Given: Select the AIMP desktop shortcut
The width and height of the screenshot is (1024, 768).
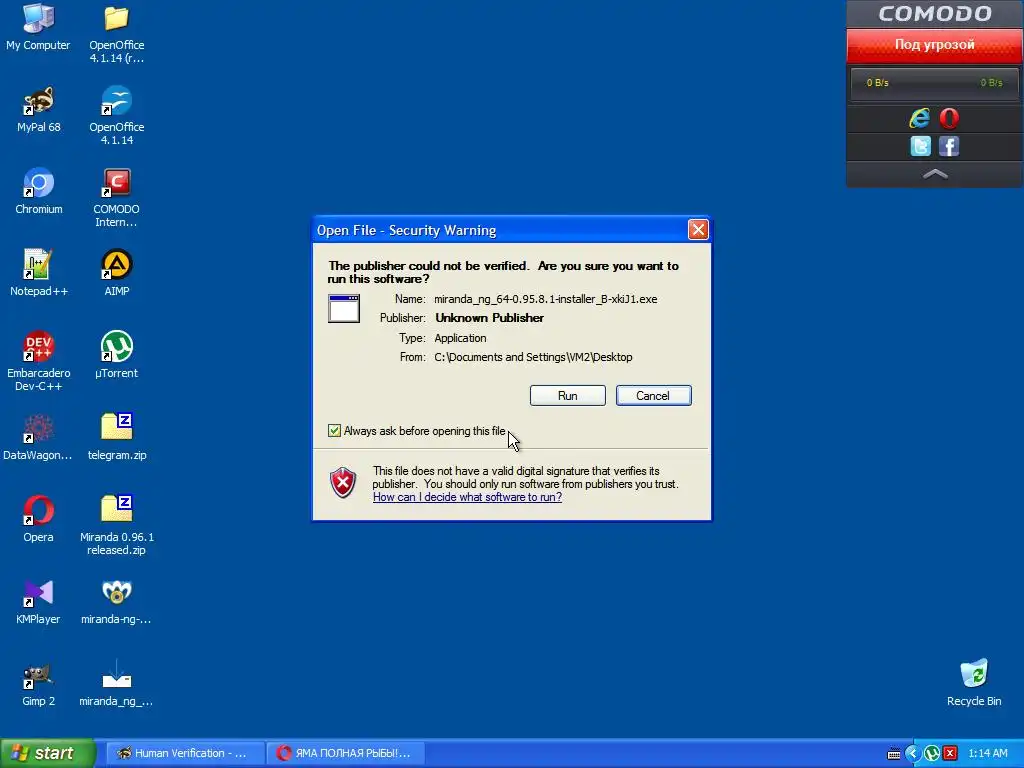Looking at the screenshot, I should [116, 274].
